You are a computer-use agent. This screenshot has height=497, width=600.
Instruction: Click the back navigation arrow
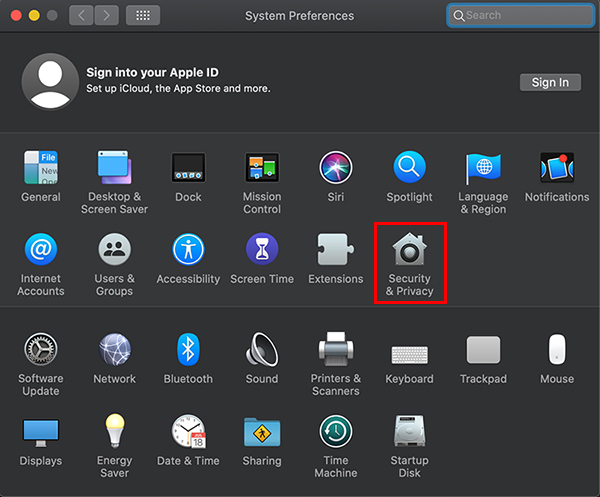click(81, 16)
